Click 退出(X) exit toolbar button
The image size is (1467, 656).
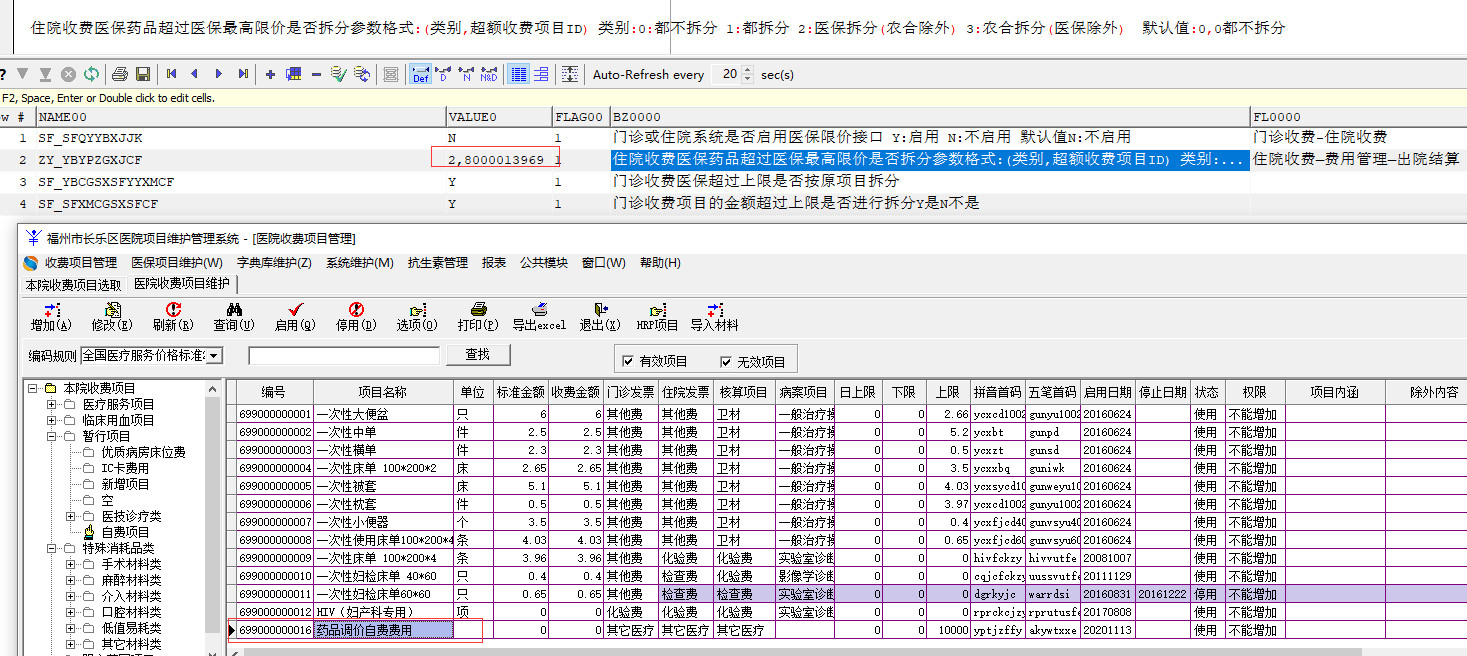pos(600,317)
